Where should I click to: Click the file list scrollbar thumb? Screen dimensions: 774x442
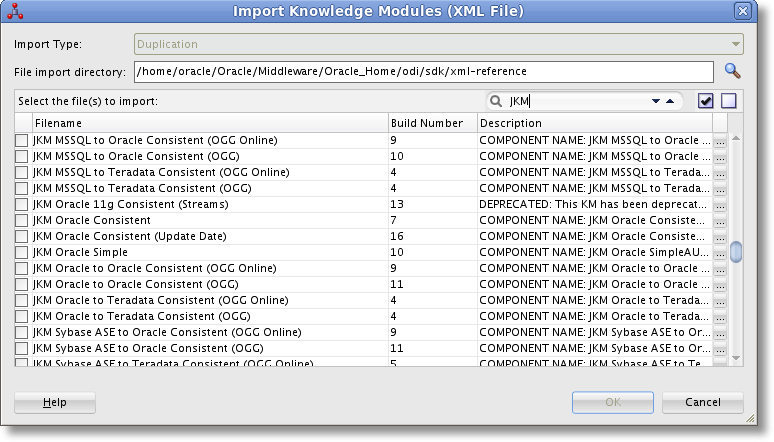coord(736,252)
